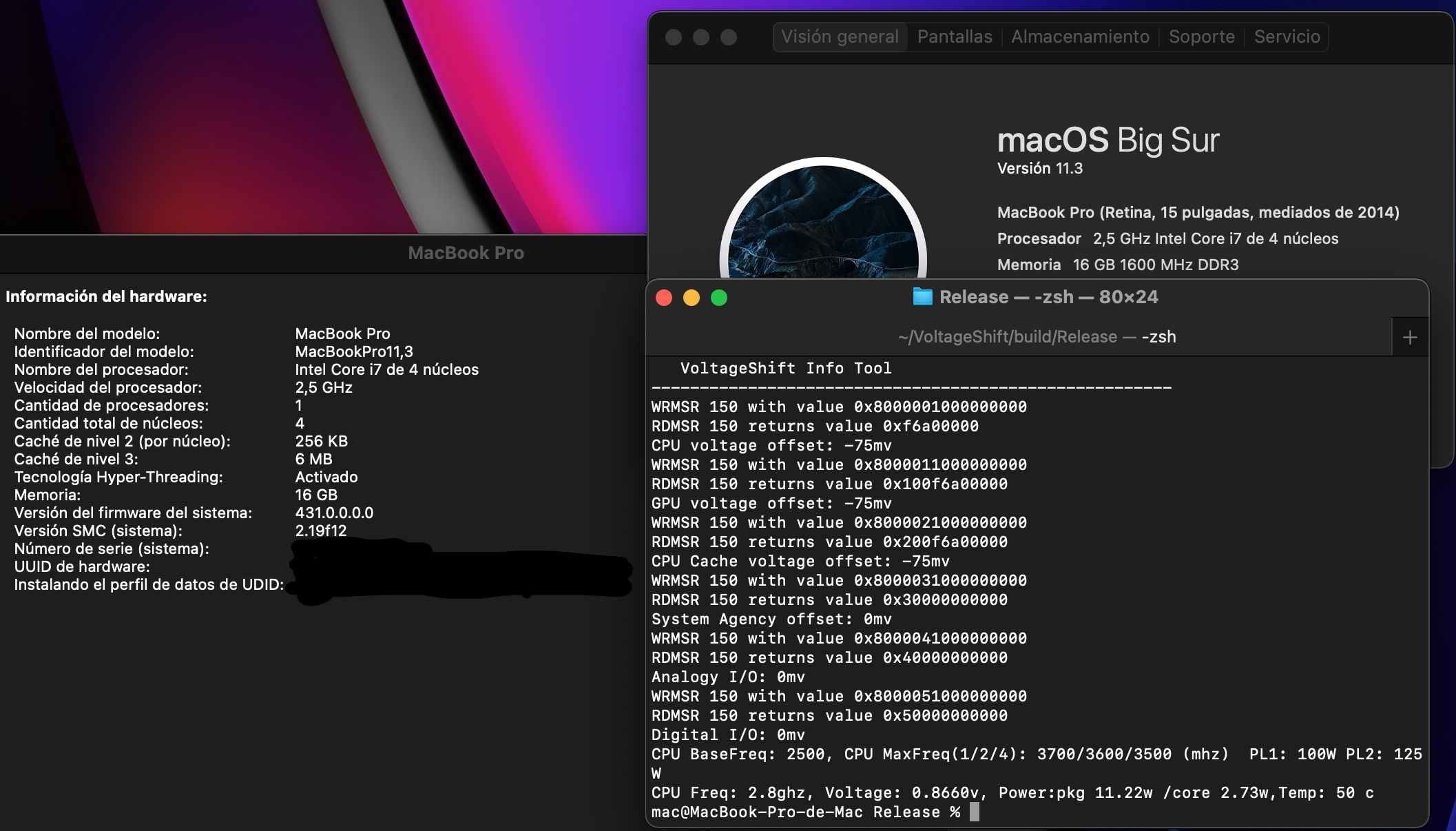Switch to the Visión general tab

coord(840,37)
